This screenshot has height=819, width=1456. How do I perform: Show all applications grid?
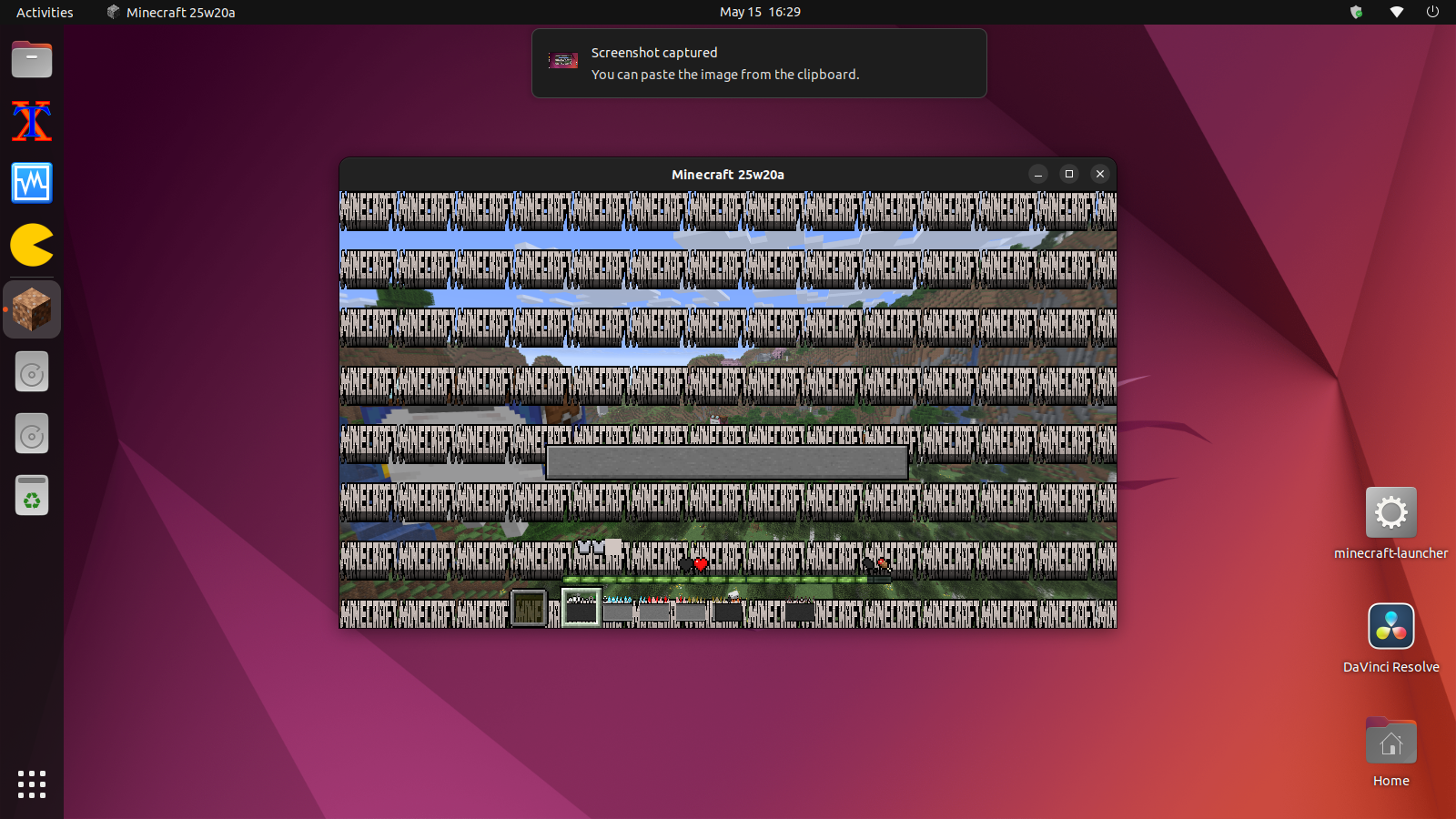coord(32,784)
